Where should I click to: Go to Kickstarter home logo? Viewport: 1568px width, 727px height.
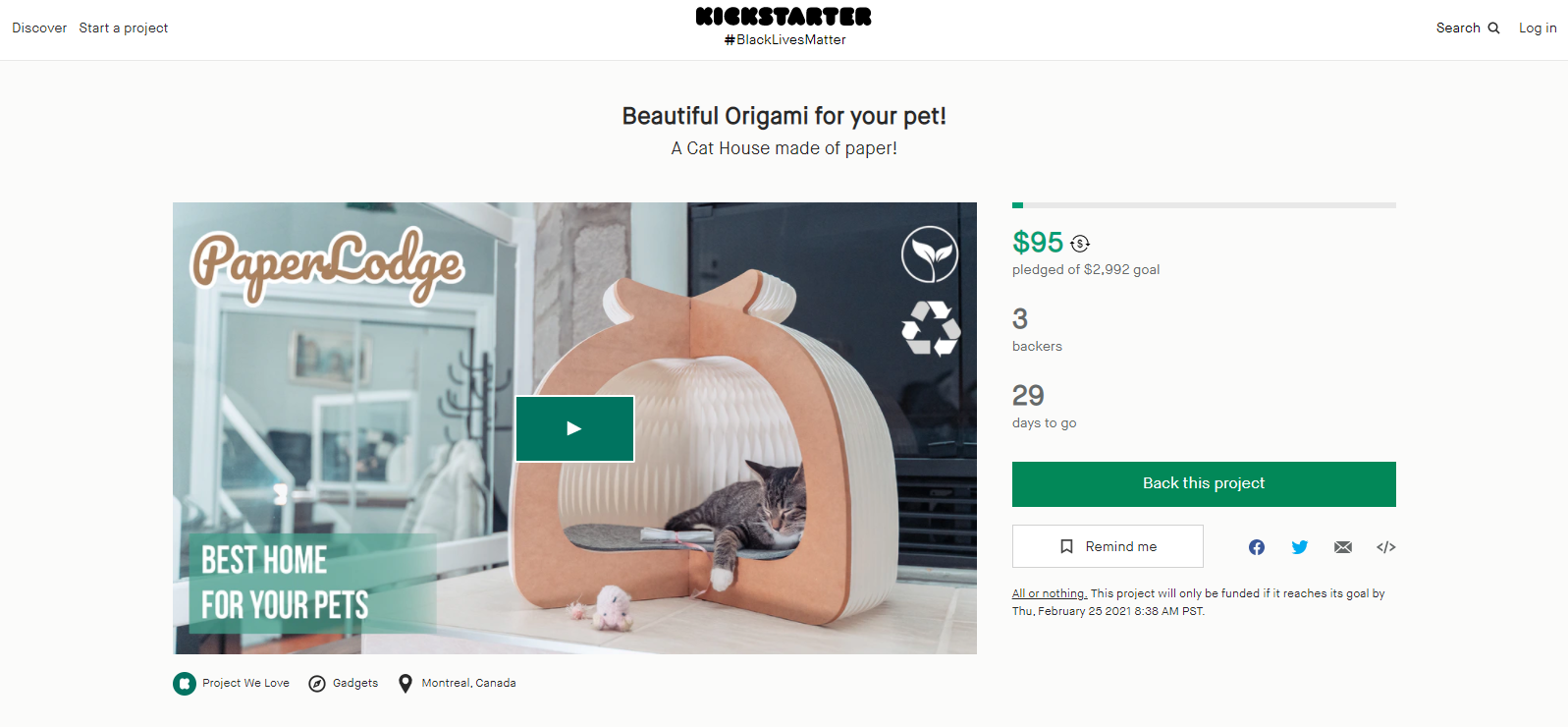[784, 17]
